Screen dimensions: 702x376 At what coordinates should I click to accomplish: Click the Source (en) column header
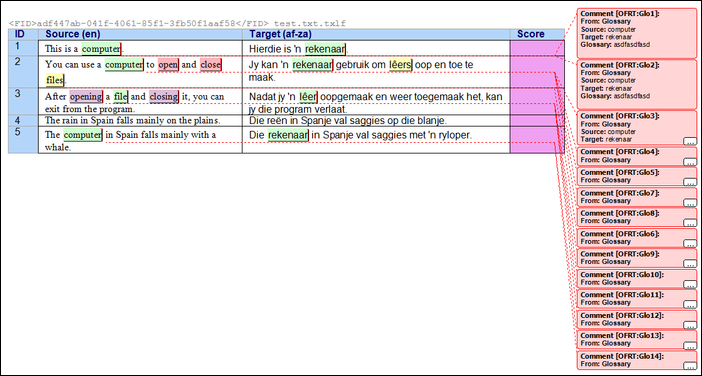click(140, 34)
